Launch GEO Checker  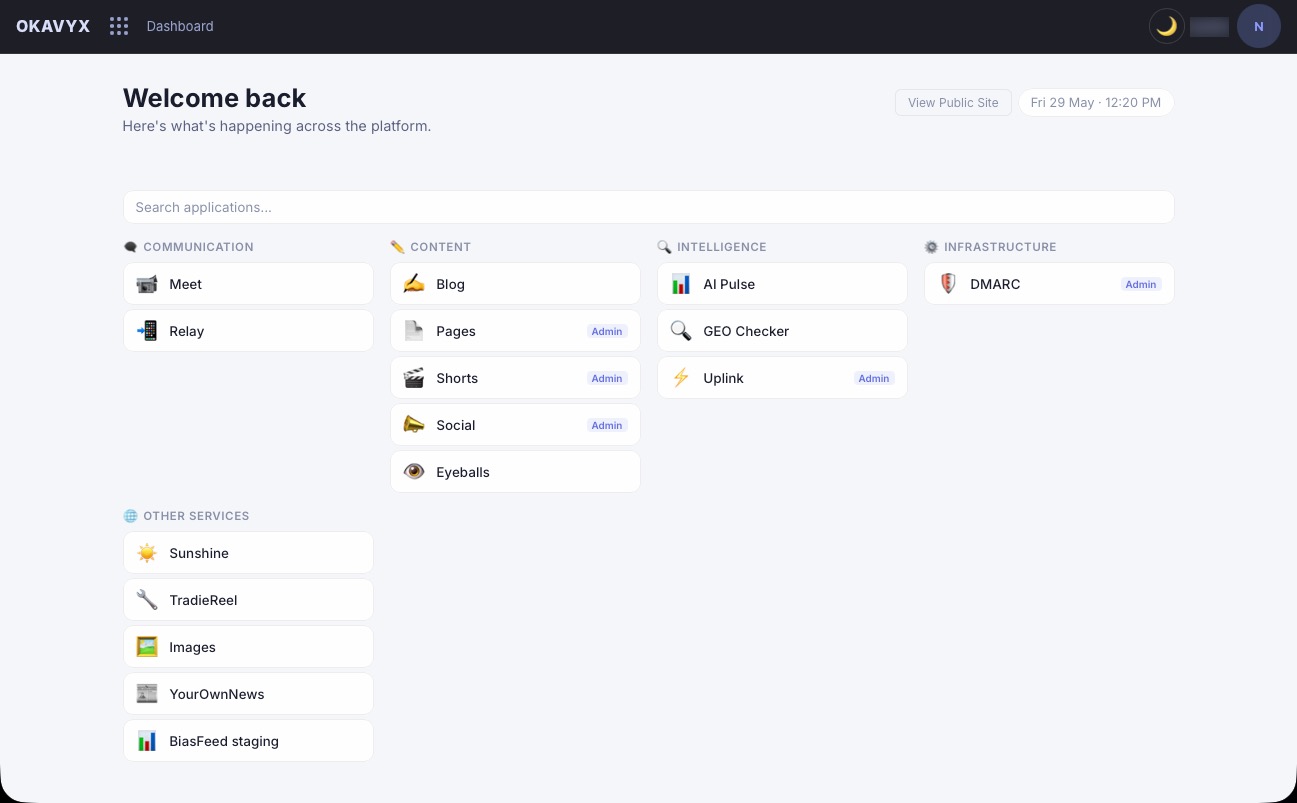click(782, 331)
